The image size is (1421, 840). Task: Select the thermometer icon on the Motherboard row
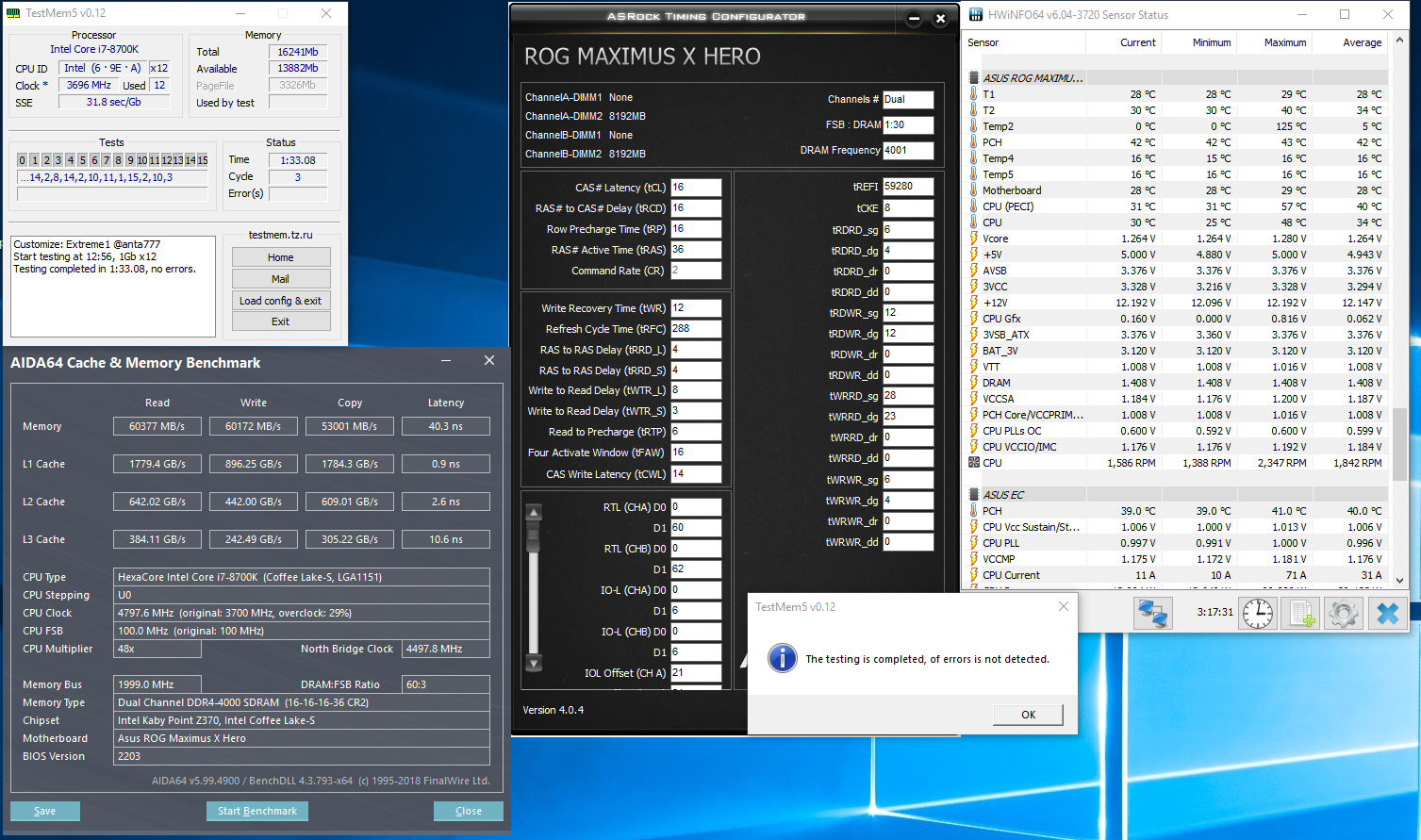(x=974, y=190)
